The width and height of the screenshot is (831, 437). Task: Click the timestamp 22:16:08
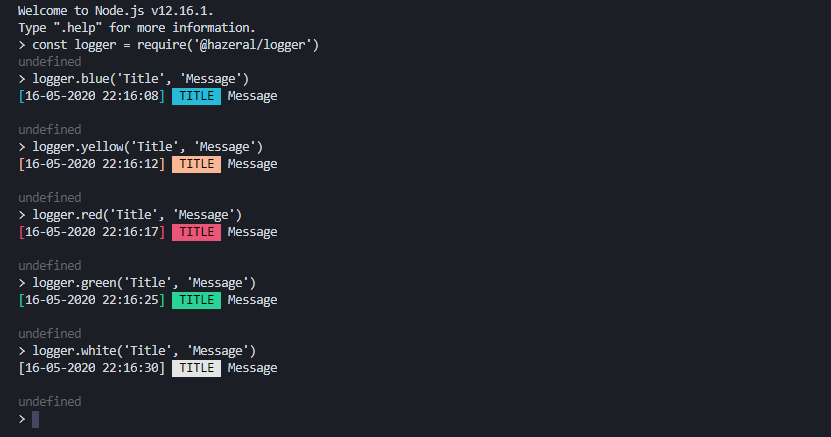coord(130,96)
